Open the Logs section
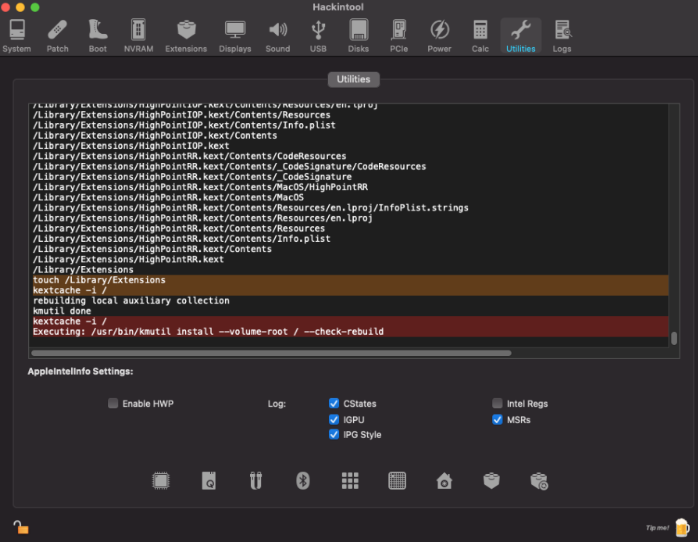The width and height of the screenshot is (698, 542). tap(562, 36)
